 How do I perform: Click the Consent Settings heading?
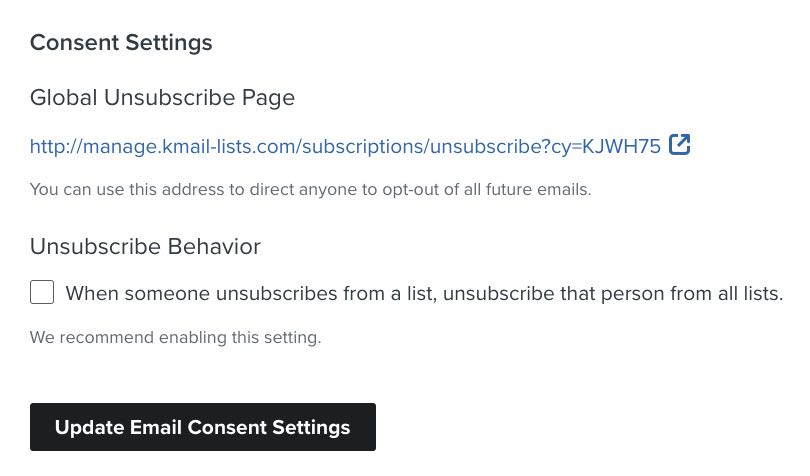tap(121, 43)
